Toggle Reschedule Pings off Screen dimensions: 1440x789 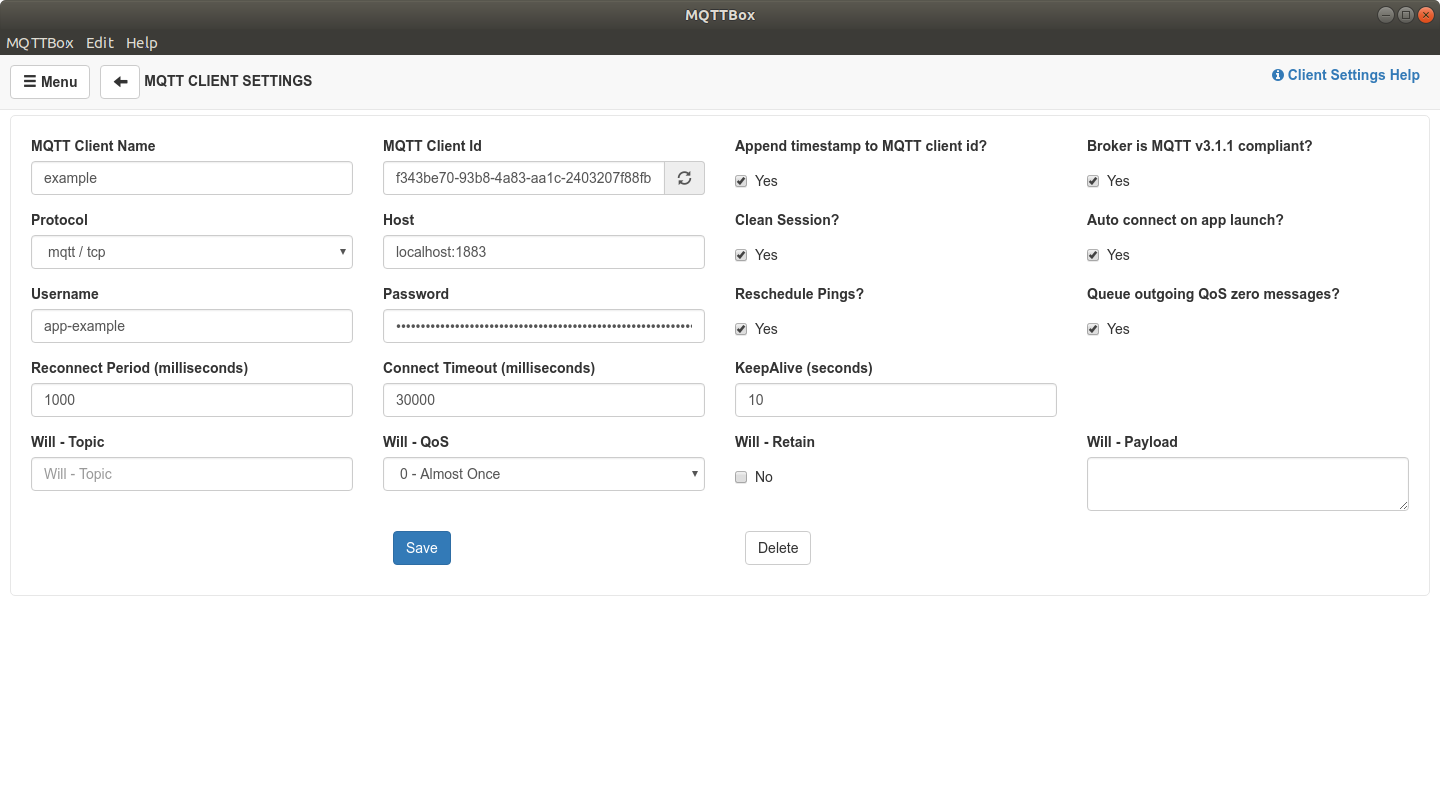741,329
